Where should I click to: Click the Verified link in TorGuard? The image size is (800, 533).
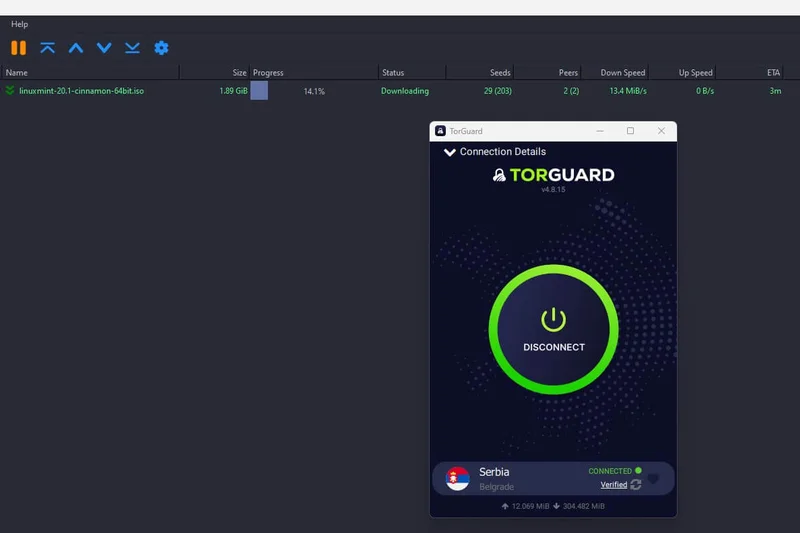(x=614, y=485)
